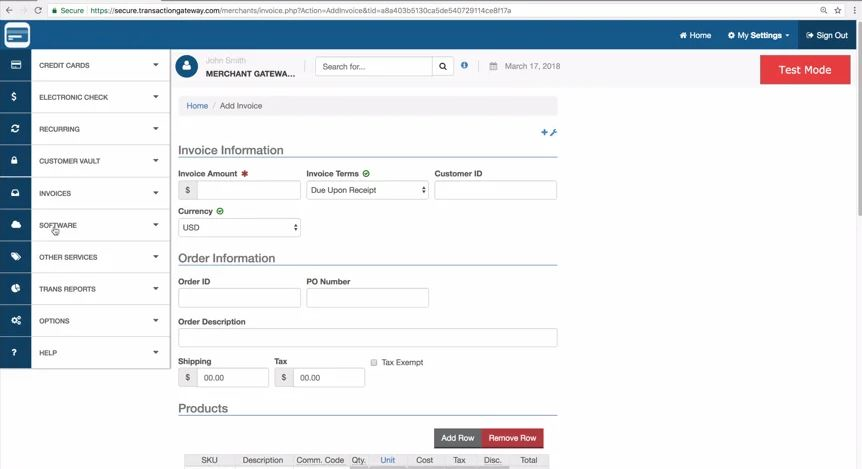Click the Invoice Amount input field
This screenshot has width=862, height=469.
click(248, 190)
